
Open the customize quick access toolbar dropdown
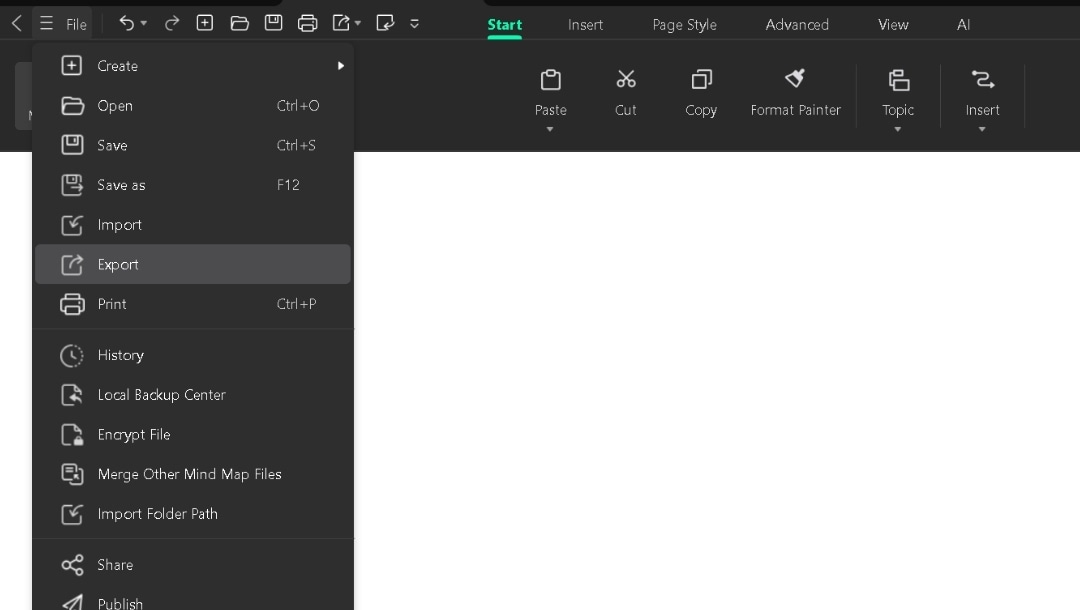click(x=414, y=24)
